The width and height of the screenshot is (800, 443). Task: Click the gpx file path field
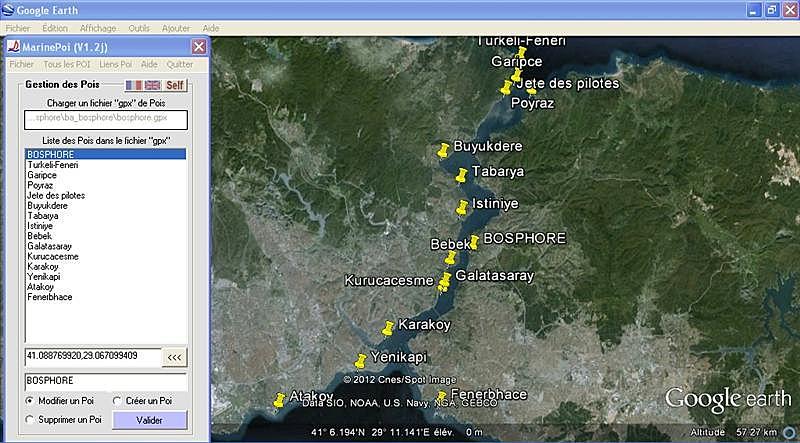[106, 120]
